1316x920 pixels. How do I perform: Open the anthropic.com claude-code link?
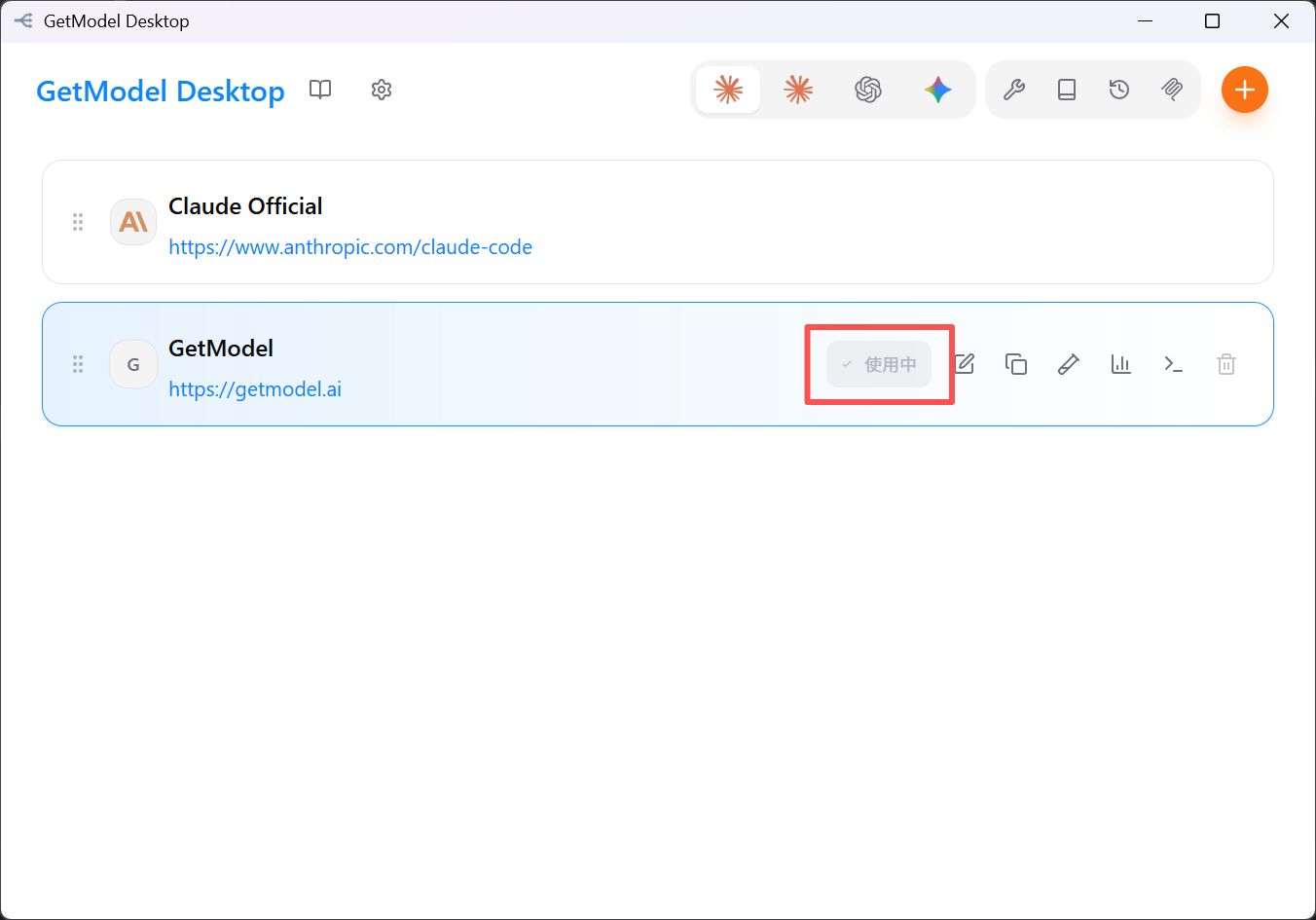coord(350,247)
